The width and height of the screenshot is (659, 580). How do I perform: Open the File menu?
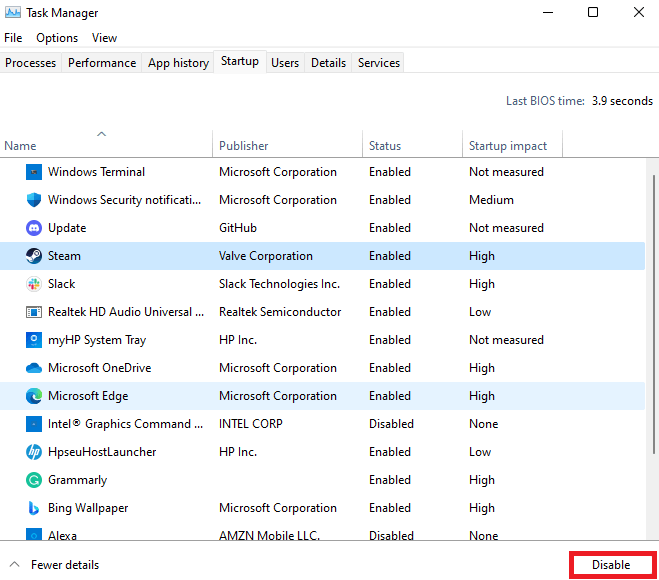click(x=13, y=38)
